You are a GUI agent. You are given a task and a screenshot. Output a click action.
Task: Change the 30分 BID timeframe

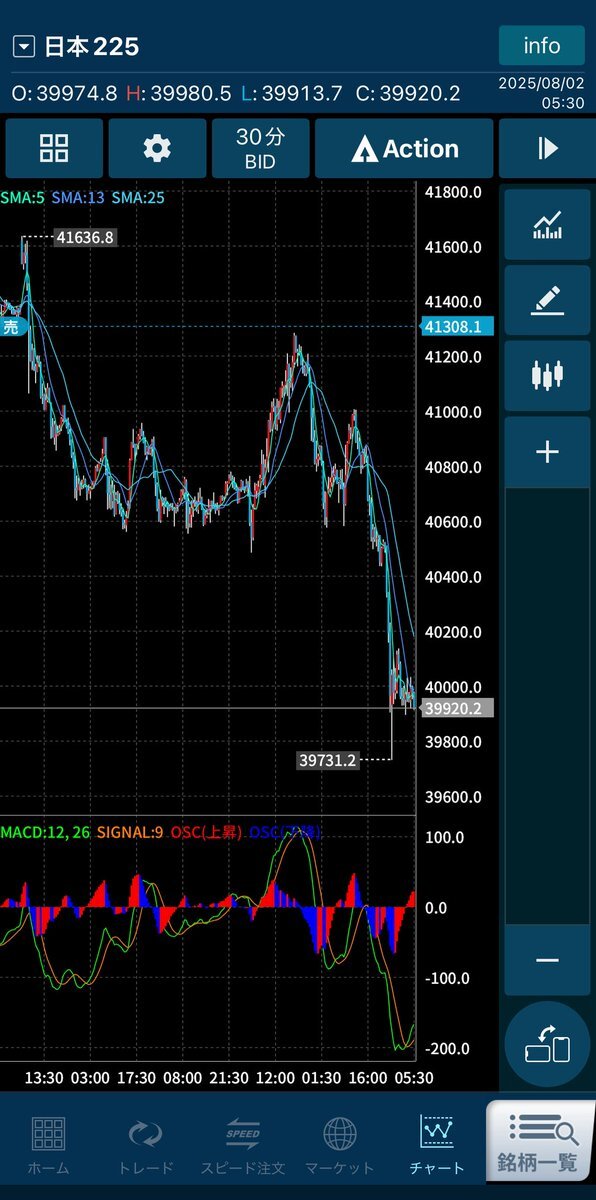pos(260,148)
